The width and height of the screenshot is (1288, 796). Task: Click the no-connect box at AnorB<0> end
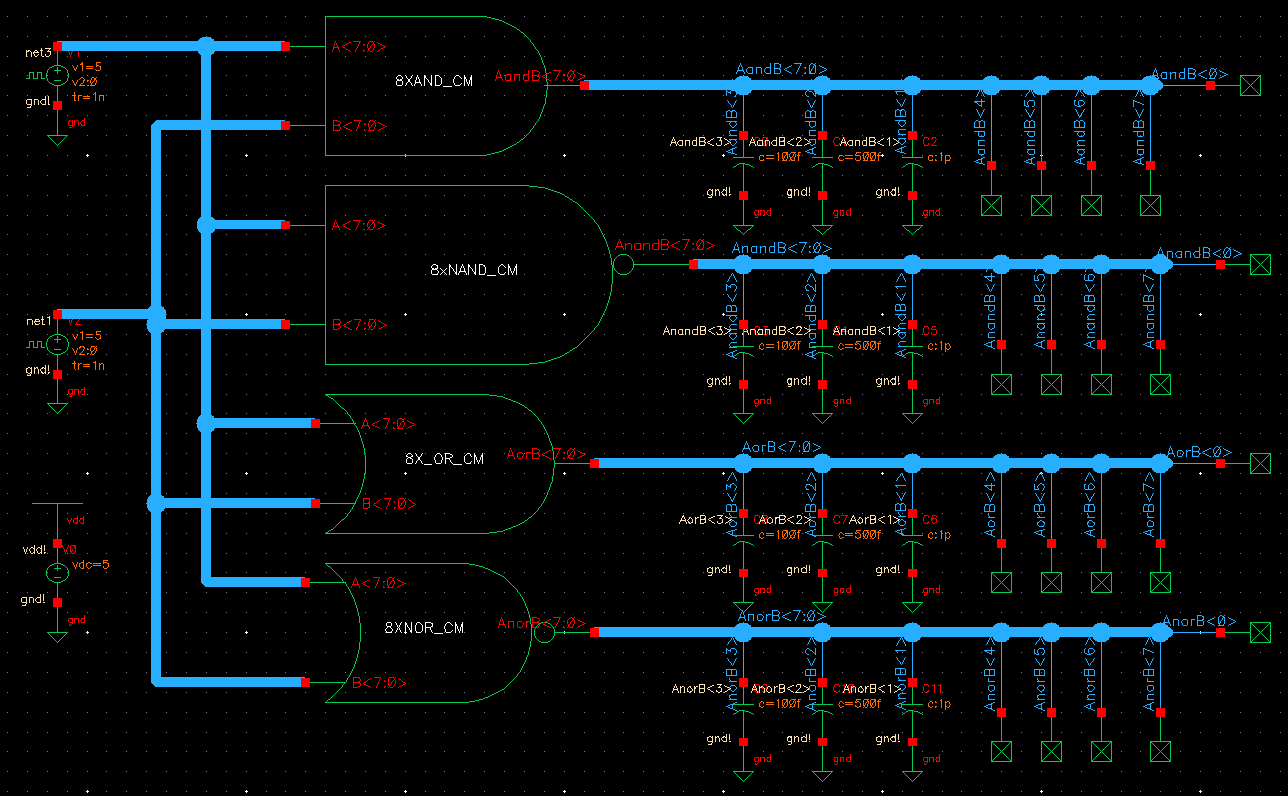pos(1260,632)
